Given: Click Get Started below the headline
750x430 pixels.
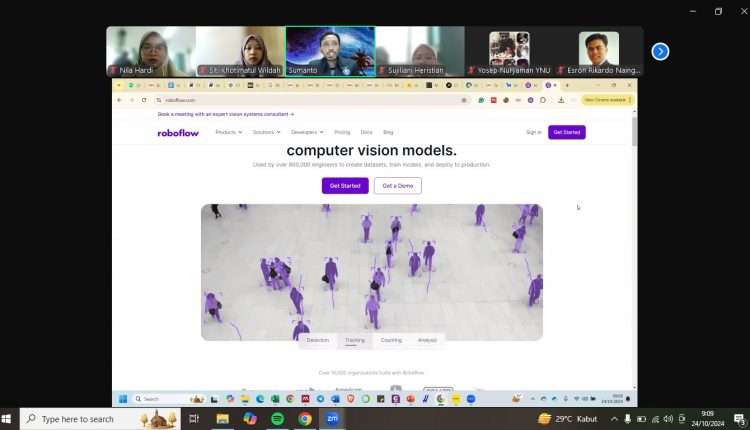Looking at the screenshot, I should 345,186.
